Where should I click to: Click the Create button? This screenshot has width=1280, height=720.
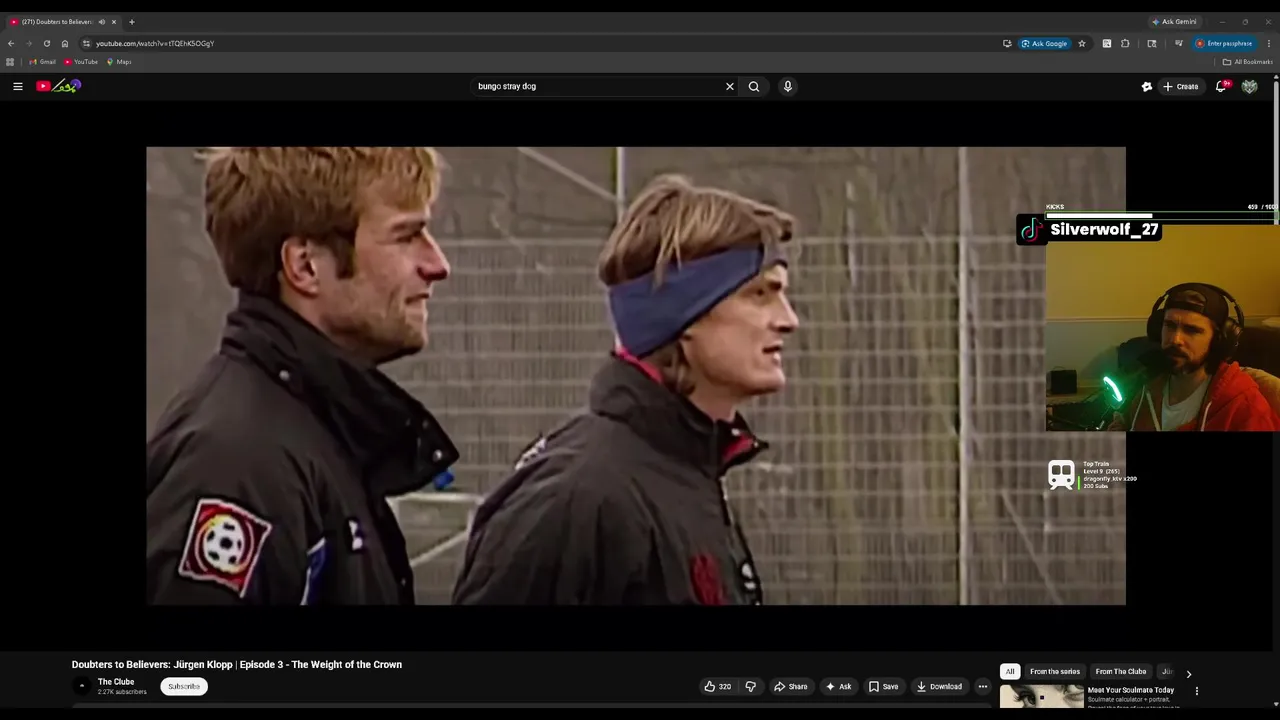(x=1180, y=86)
